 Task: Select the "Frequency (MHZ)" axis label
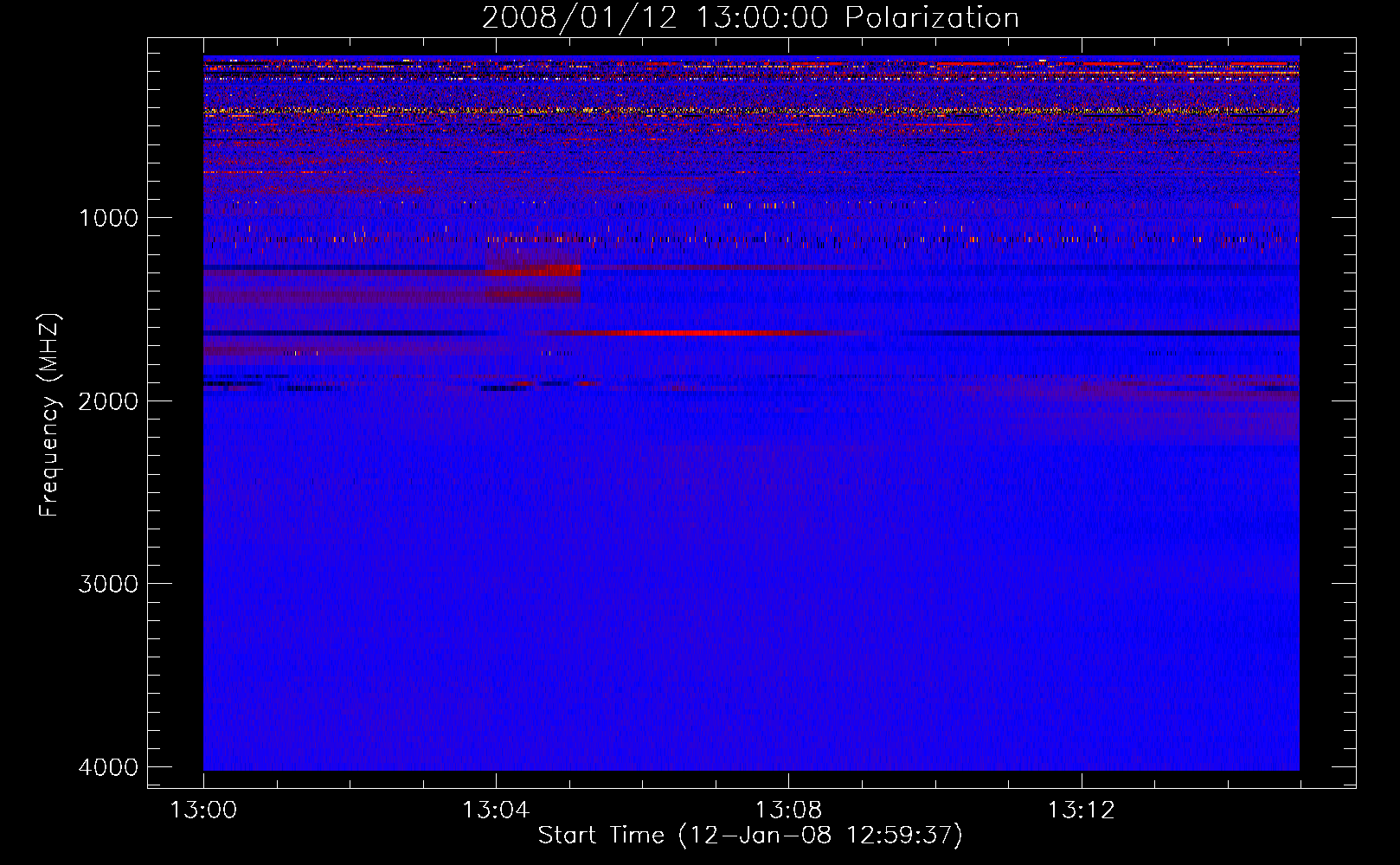coord(50,415)
